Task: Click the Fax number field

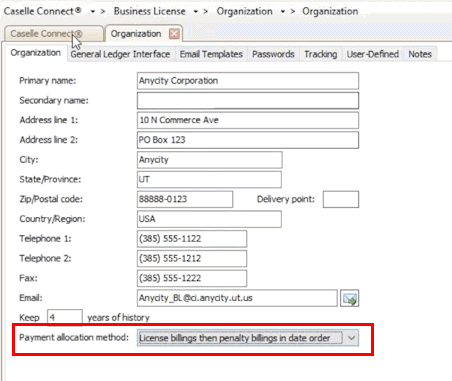Action: tap(192, 278)
